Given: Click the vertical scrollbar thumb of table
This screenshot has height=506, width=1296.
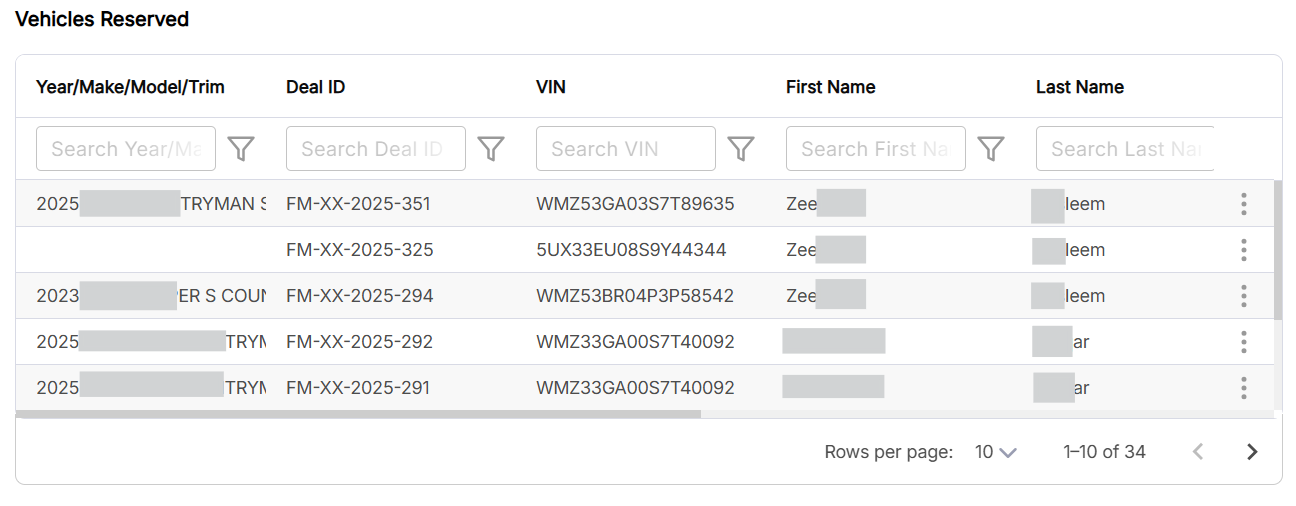Looking at the screenshot, I should 1278,250.
